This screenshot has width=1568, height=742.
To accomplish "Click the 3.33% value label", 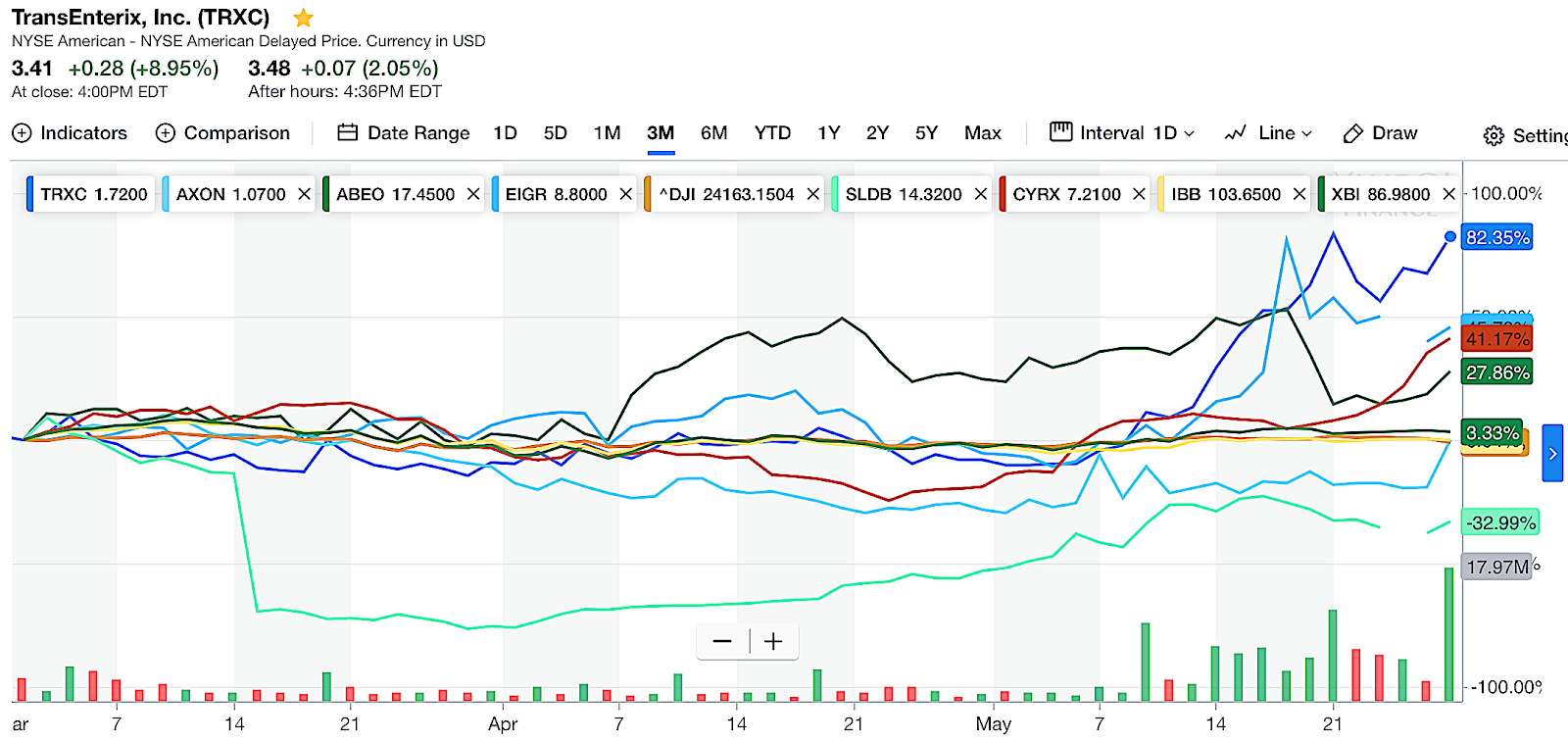I will (1492, 432).
